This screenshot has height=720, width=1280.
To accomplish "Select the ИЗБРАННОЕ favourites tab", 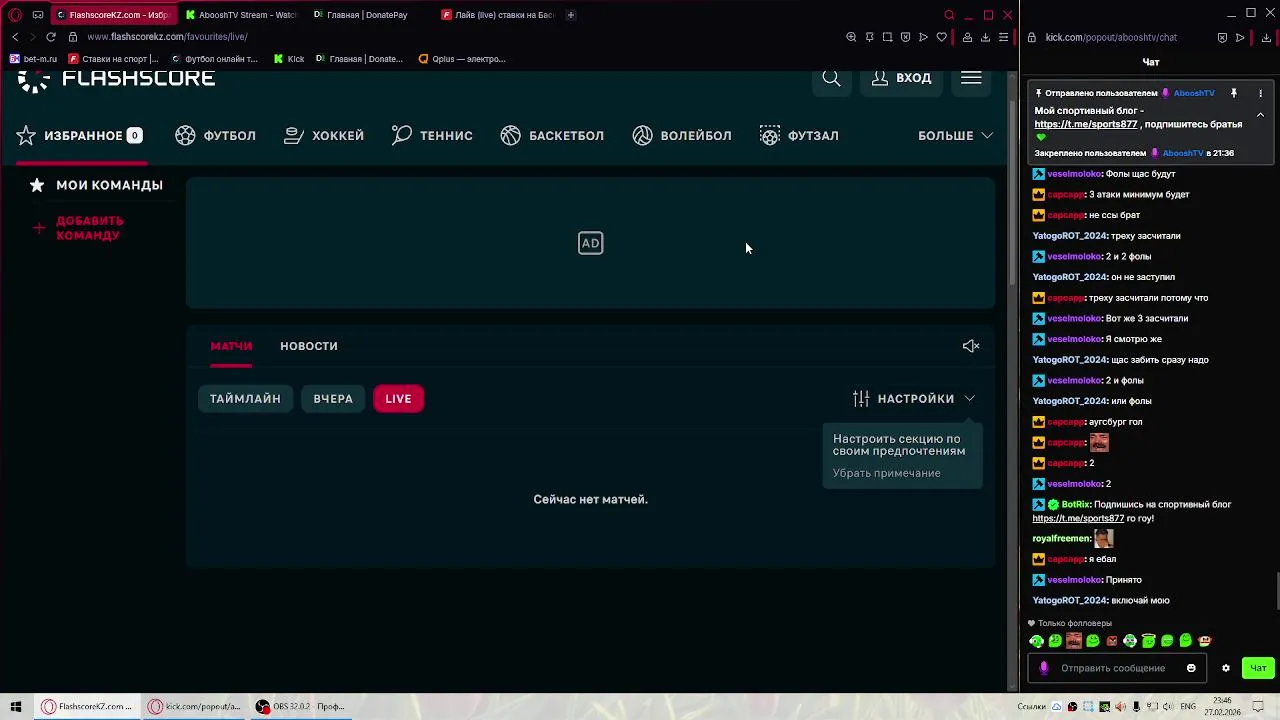I will click(x=79, y=136).
